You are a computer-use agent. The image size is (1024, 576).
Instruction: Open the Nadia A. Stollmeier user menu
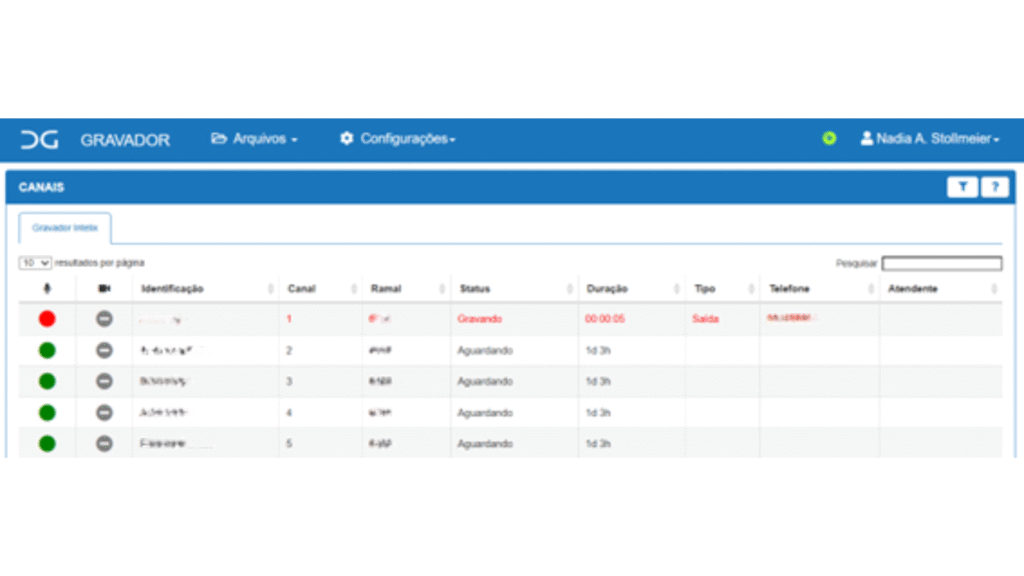929,139
